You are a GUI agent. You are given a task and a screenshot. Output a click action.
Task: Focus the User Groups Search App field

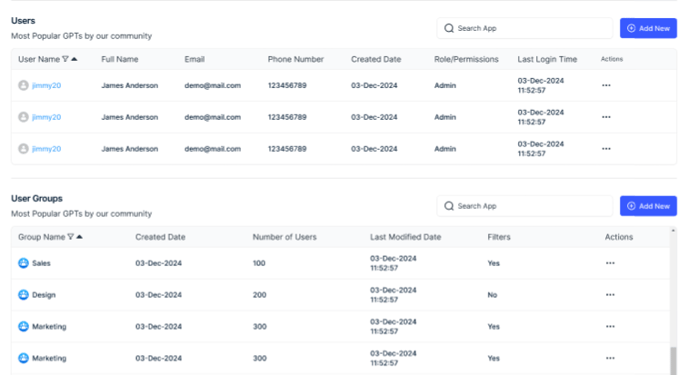pyautogui.click(x=524, y=206)
